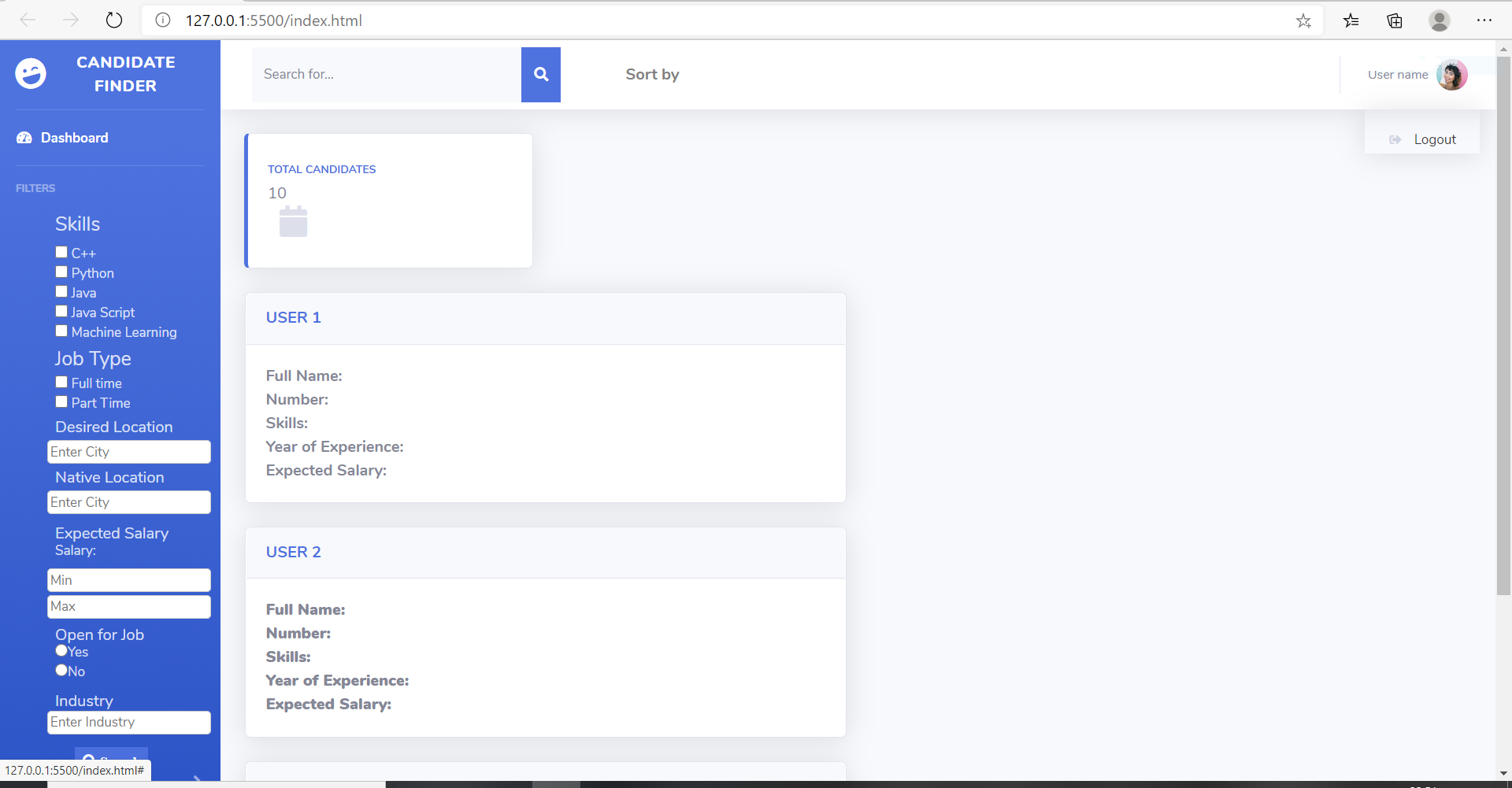Check the Full time job type
This screenshot has height=788, width=1512.
61,382
